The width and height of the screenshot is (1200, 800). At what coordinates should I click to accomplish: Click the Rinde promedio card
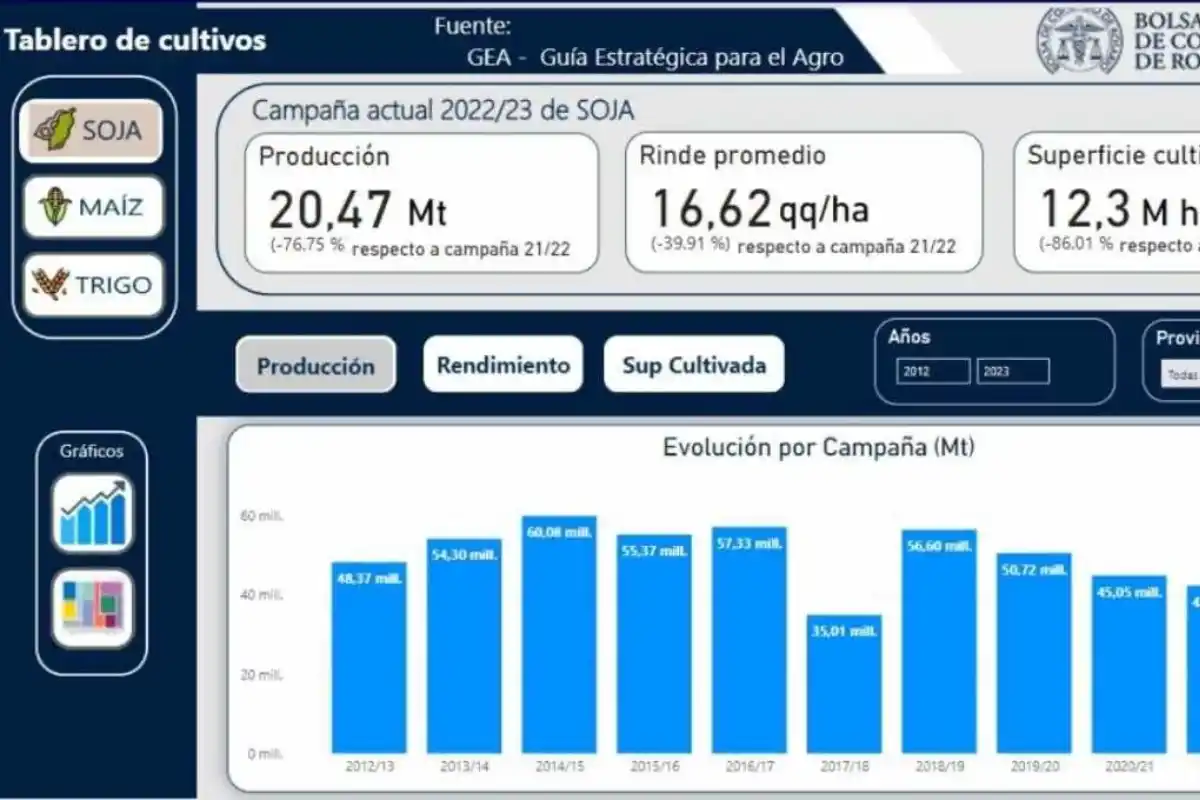[x=803, y=203]
